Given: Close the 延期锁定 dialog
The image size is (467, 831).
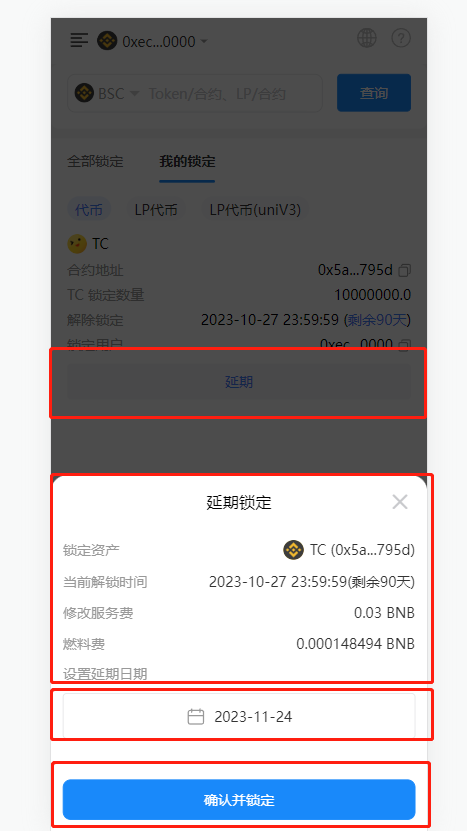Looking at the screenshot, I should [x=400, y=502].
